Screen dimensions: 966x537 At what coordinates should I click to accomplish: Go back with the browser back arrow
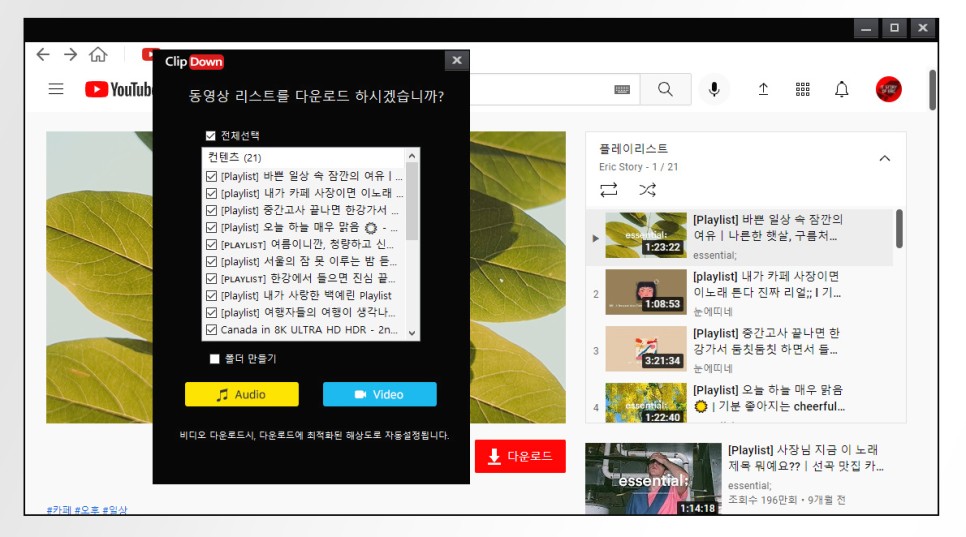[x=43, y=55]
